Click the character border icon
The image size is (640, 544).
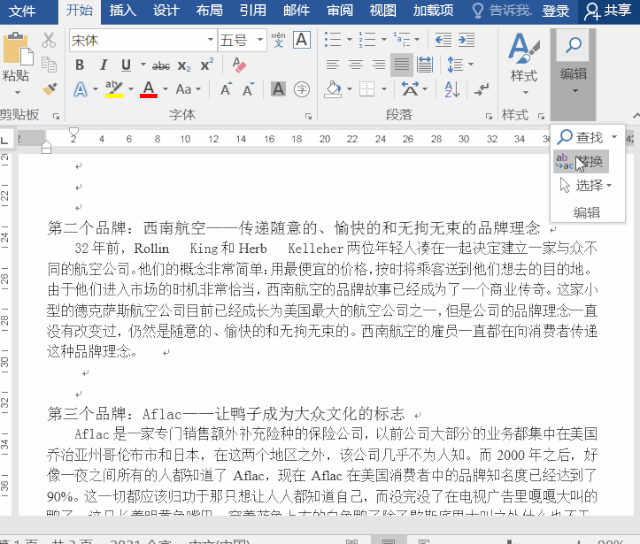302,40
